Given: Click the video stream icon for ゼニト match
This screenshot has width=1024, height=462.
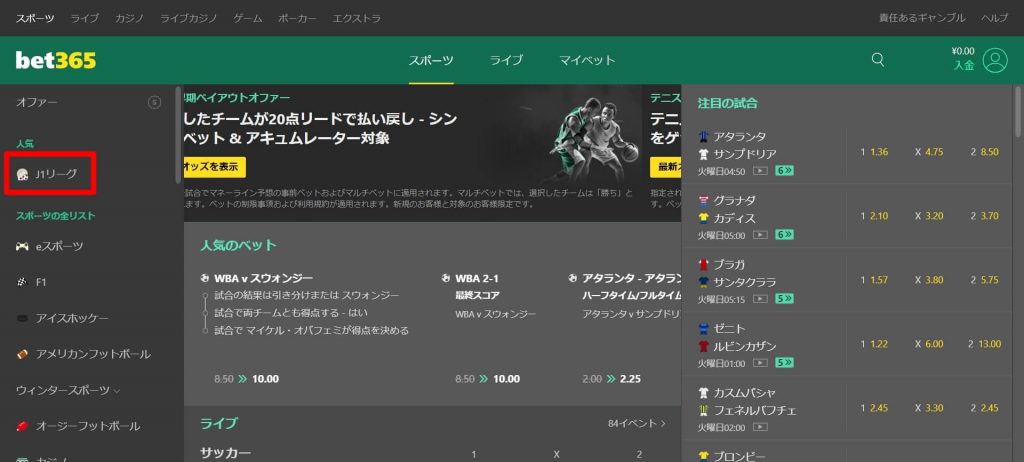Looking at the screenshot, I should (760, 363).
